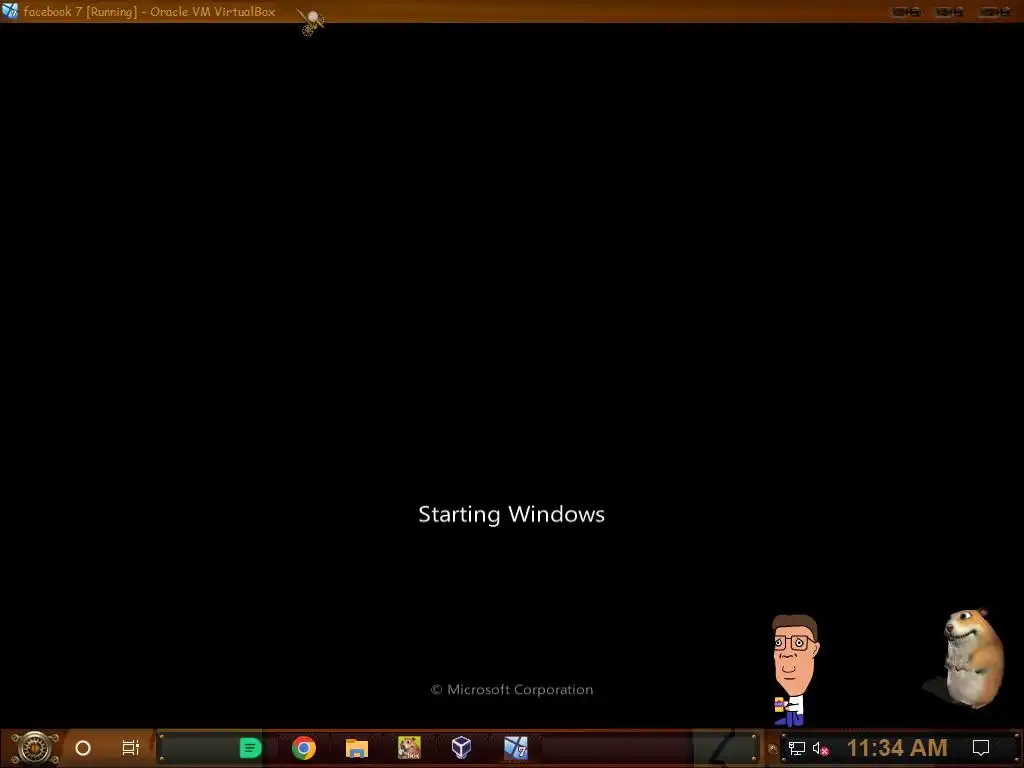Open VirtualBox Manager cube icon on taskbar

click(x=462, y=748)
